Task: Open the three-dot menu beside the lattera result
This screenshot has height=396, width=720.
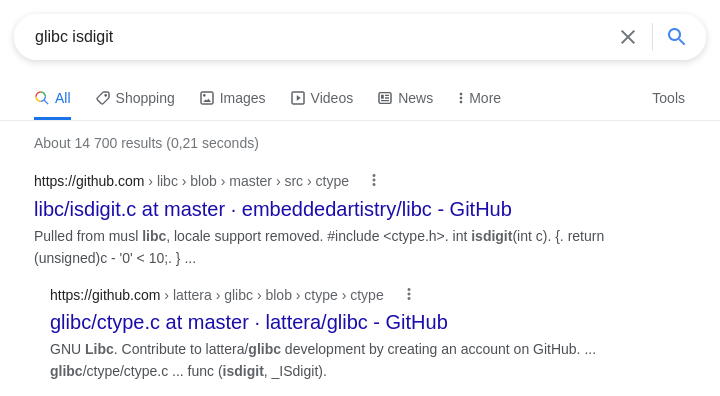Action: coord(409,294)
